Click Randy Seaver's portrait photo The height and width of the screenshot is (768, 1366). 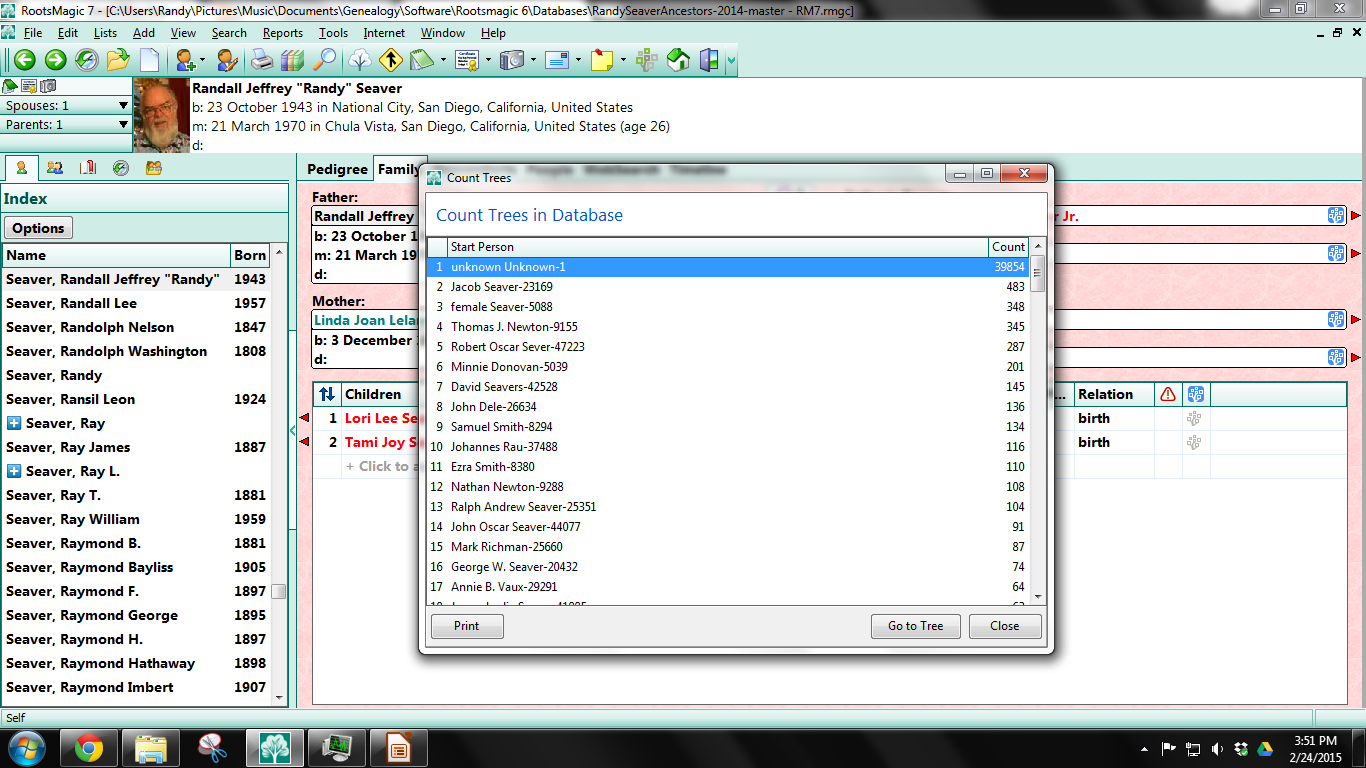click(x=161, y=115)
